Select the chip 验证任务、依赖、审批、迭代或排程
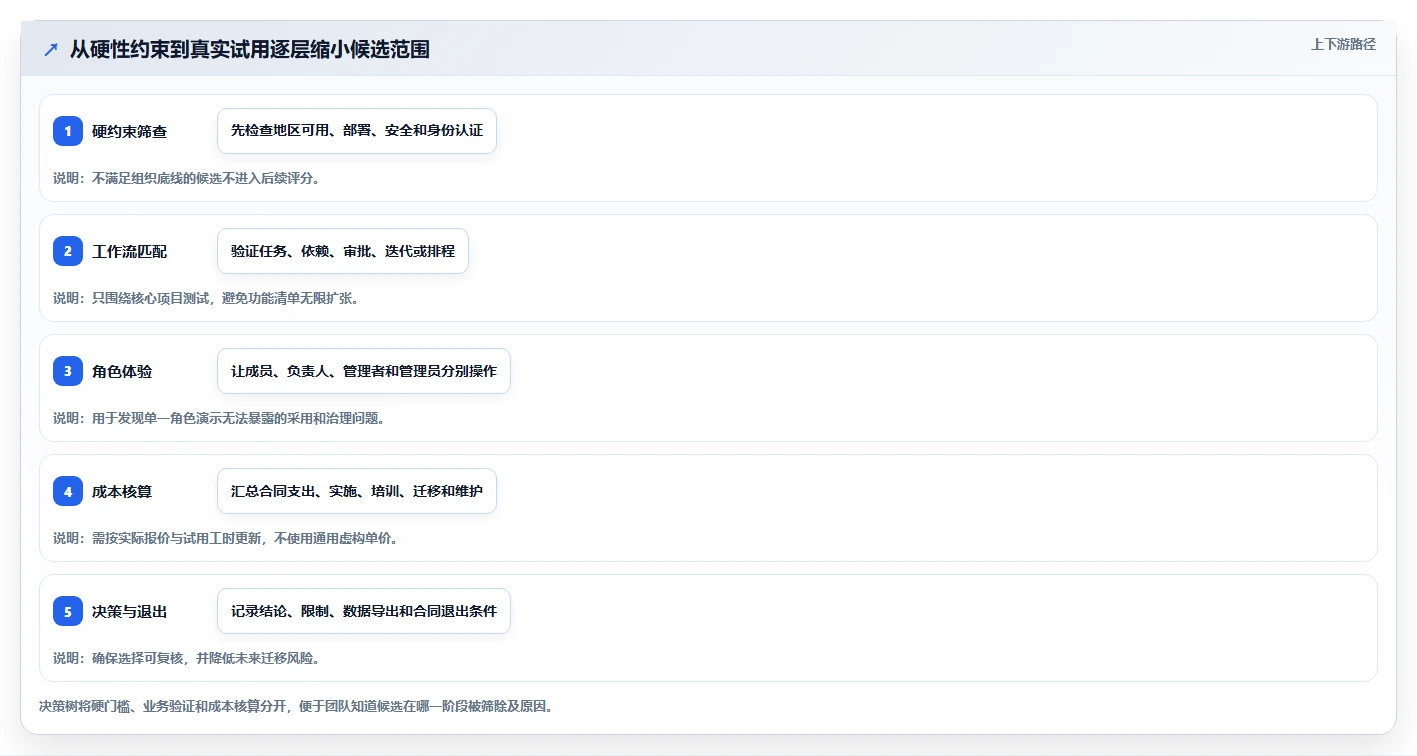This screenshot has width=1417, height=756. tap(343, 251)
